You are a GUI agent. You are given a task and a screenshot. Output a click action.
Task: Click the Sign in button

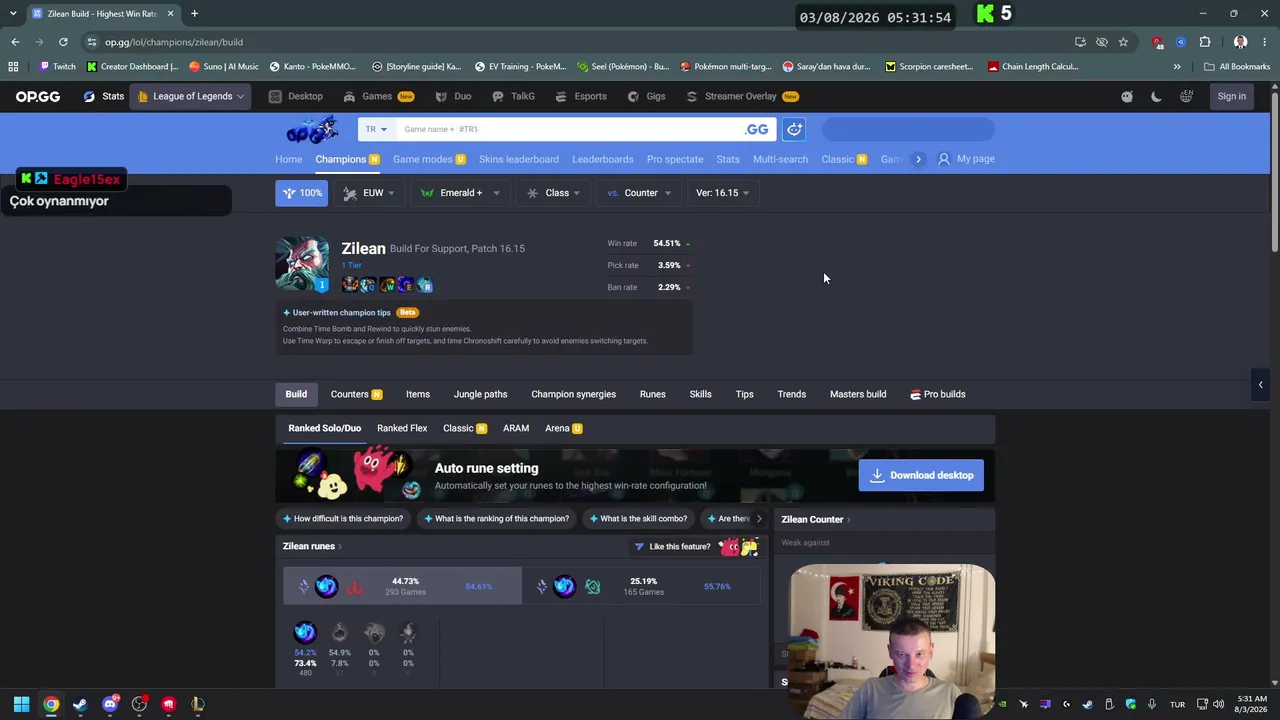(x=1232, y=96)
